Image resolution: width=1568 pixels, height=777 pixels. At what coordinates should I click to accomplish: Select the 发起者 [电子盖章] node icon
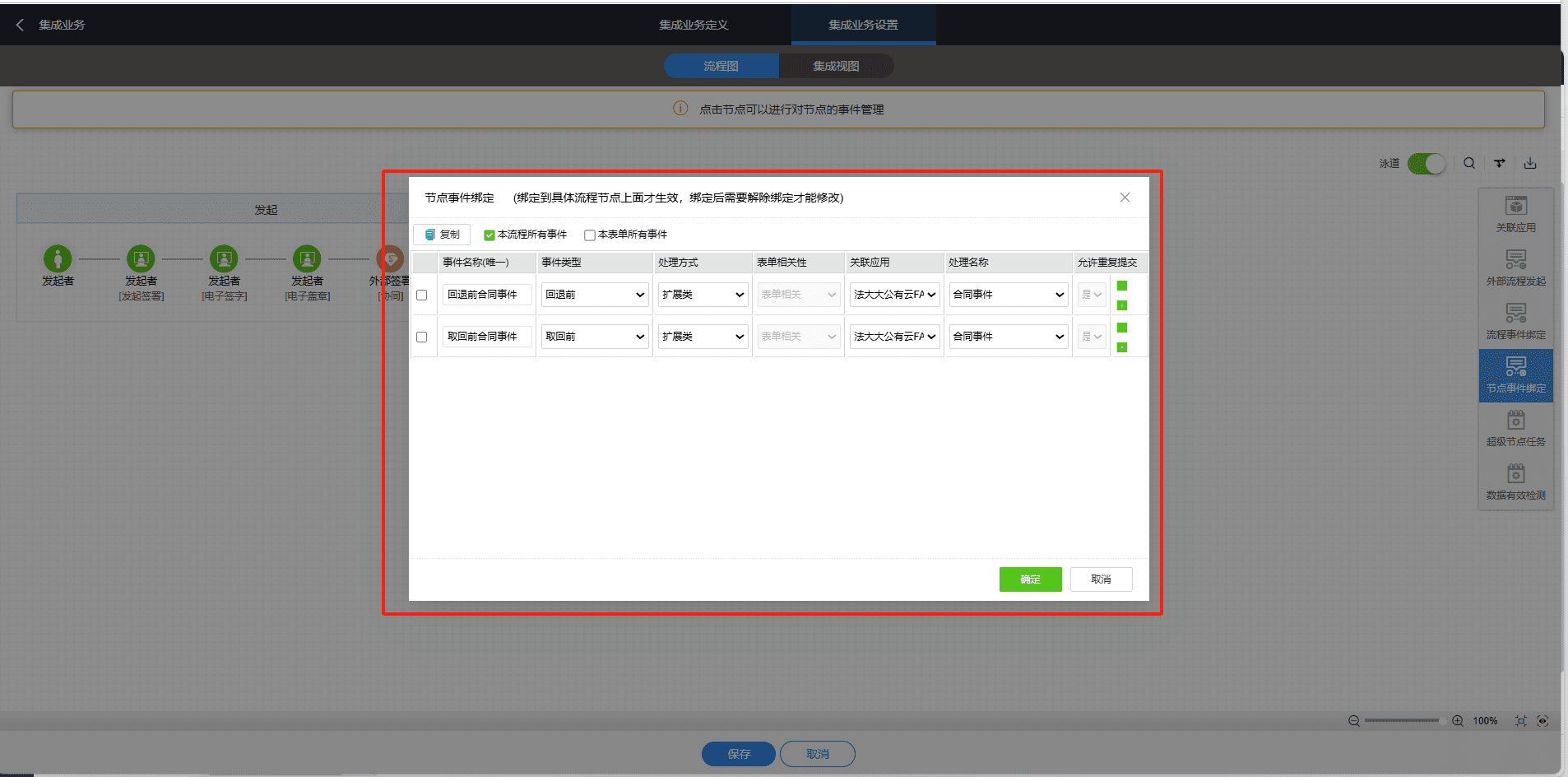click(307, 258)
